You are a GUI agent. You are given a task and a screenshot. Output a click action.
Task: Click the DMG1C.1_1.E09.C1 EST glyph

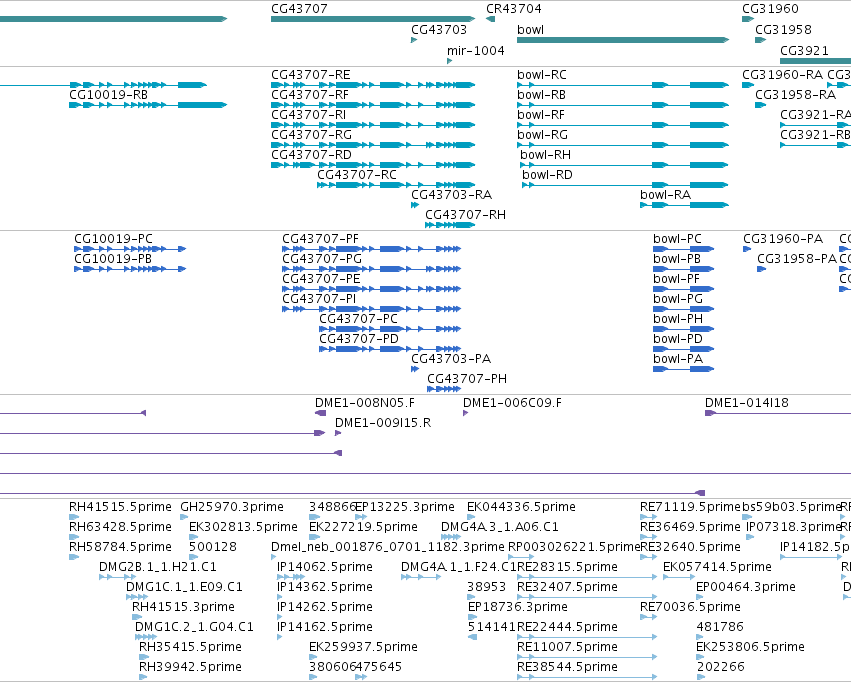pos(137,597)
